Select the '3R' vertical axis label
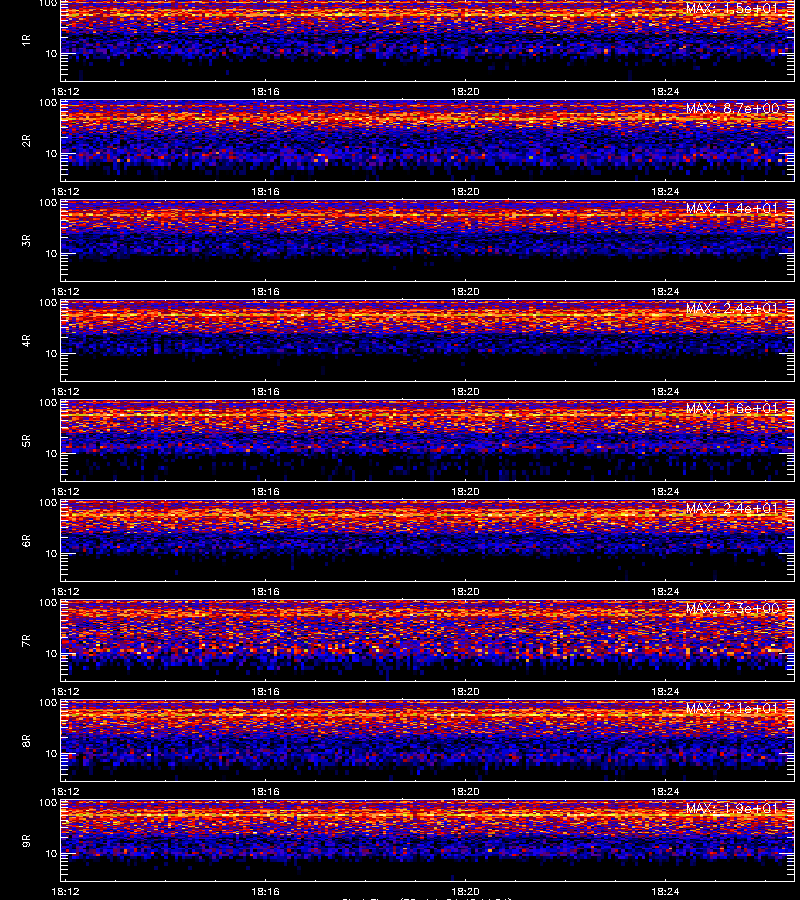The height and width of the screenshot is (900, 800). click(x=26, y=240)
